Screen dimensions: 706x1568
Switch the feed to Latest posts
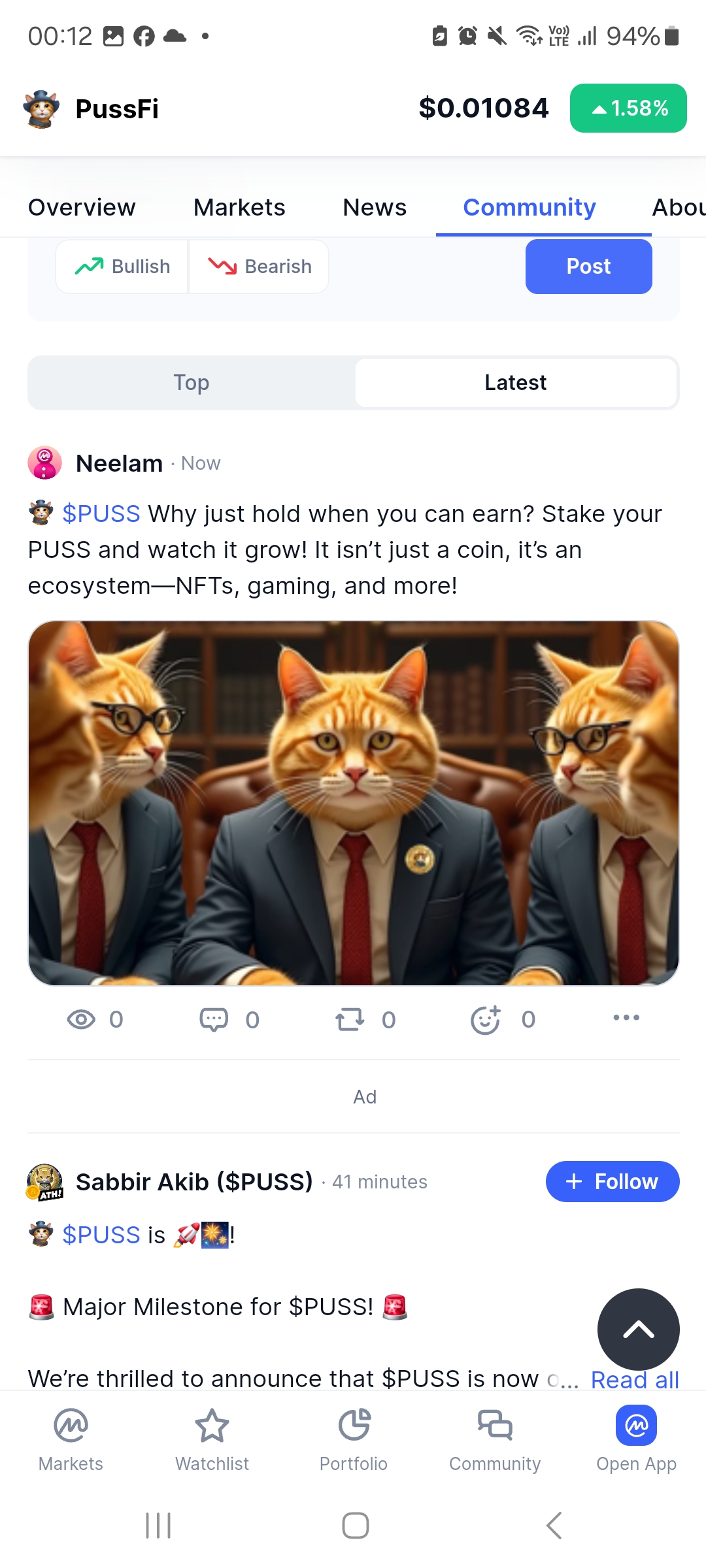516,383
